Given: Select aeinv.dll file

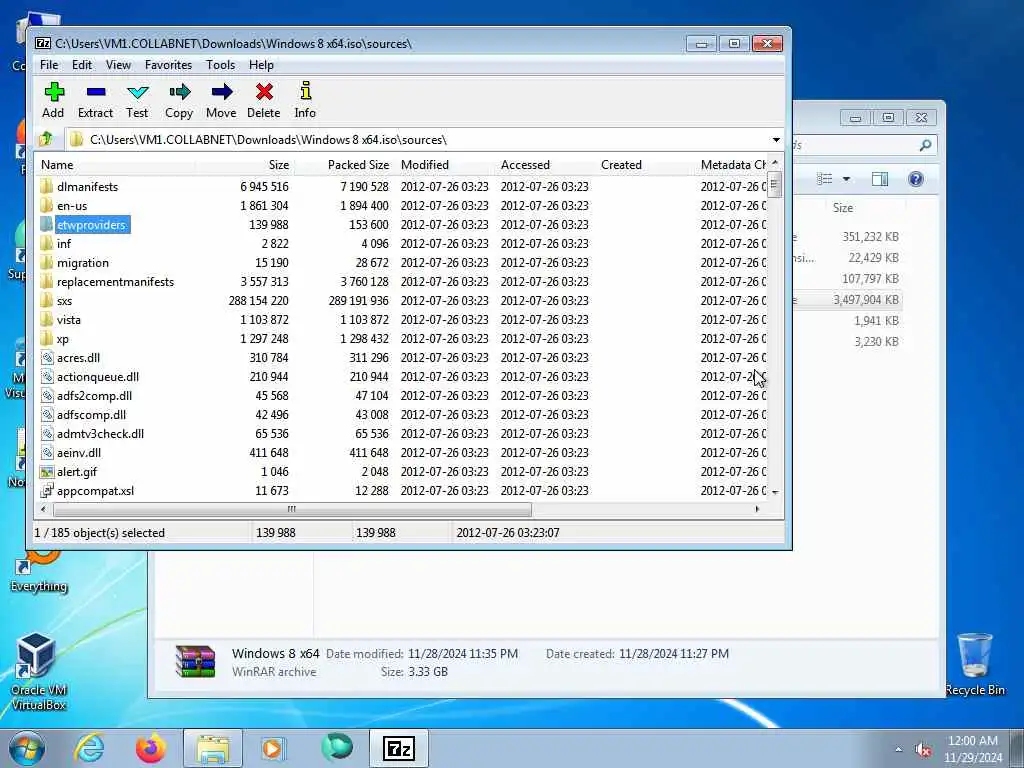Looking at the screenshot, I should (x=78, y=453).
